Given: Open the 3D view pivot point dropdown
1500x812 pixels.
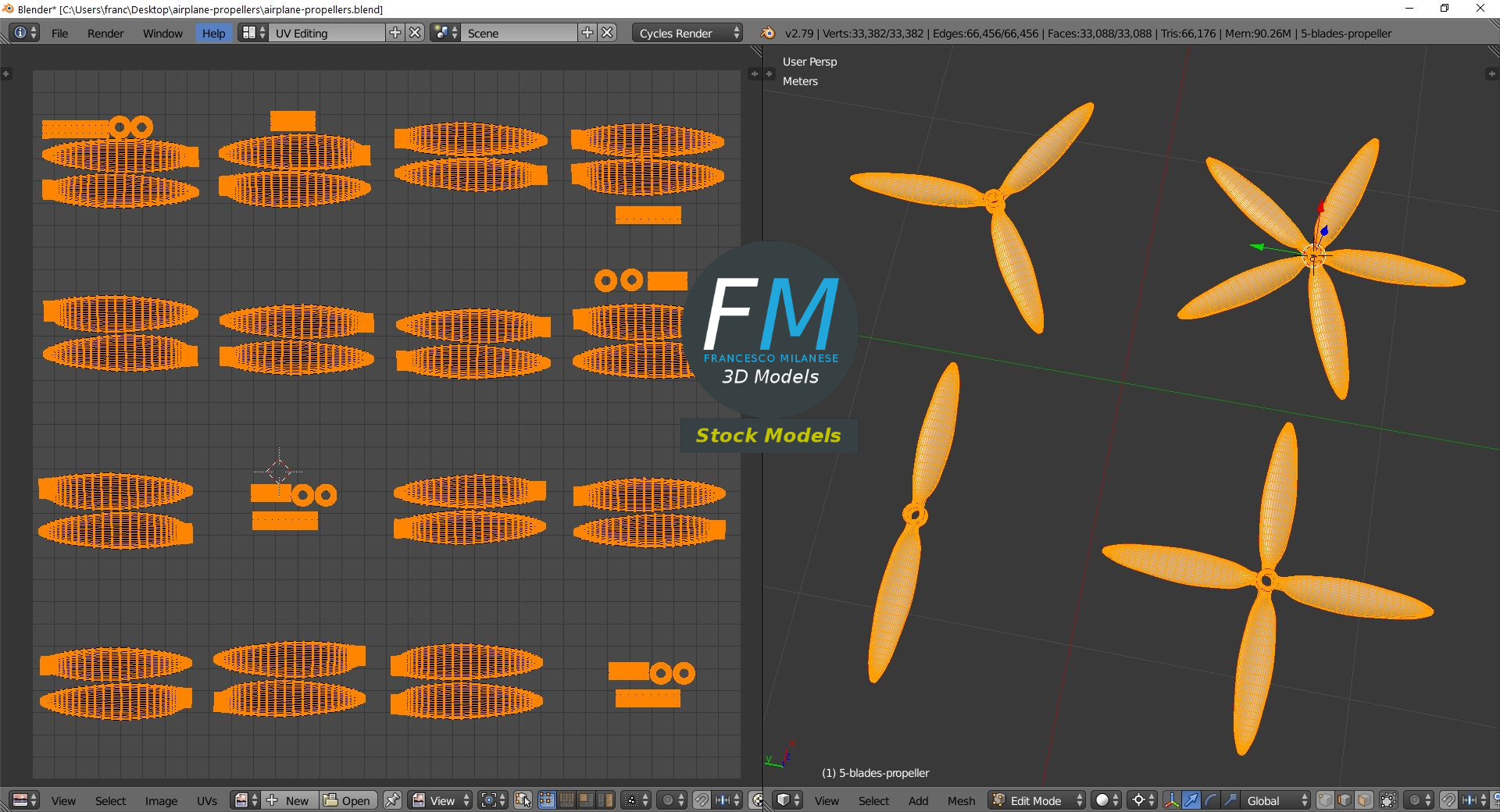Looking at the screenshot, I should [1143, 800].
